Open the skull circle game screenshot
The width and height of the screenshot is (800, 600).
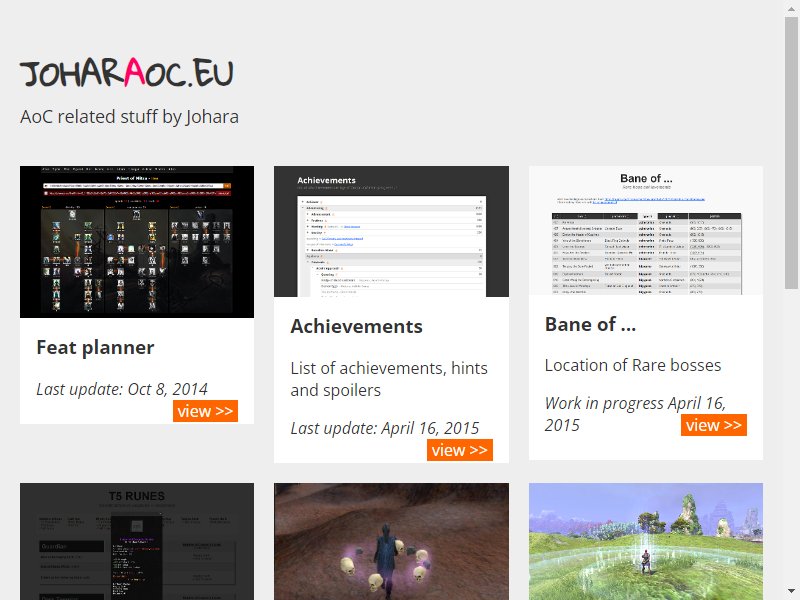coord(391,541)
